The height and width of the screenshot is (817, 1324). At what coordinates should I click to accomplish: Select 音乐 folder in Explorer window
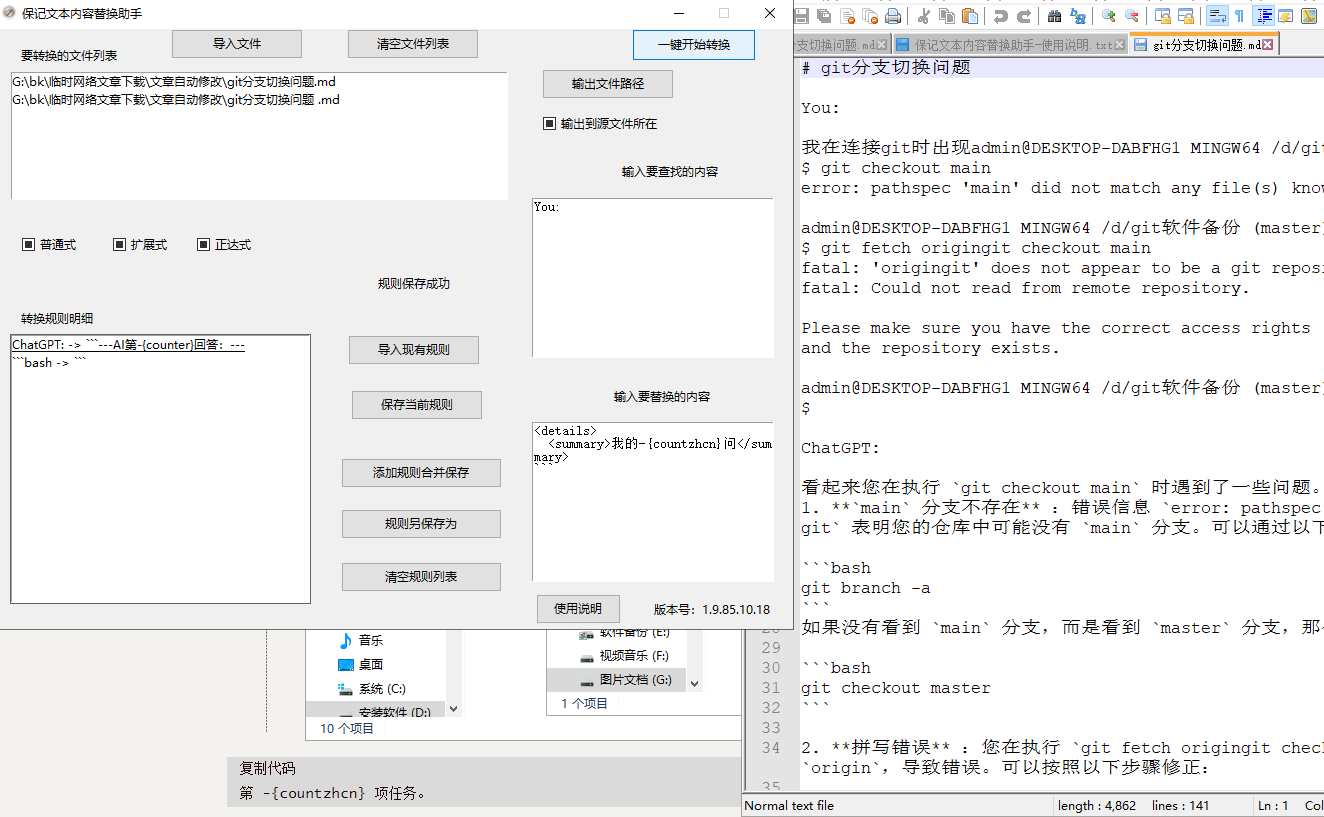point(371,640)
